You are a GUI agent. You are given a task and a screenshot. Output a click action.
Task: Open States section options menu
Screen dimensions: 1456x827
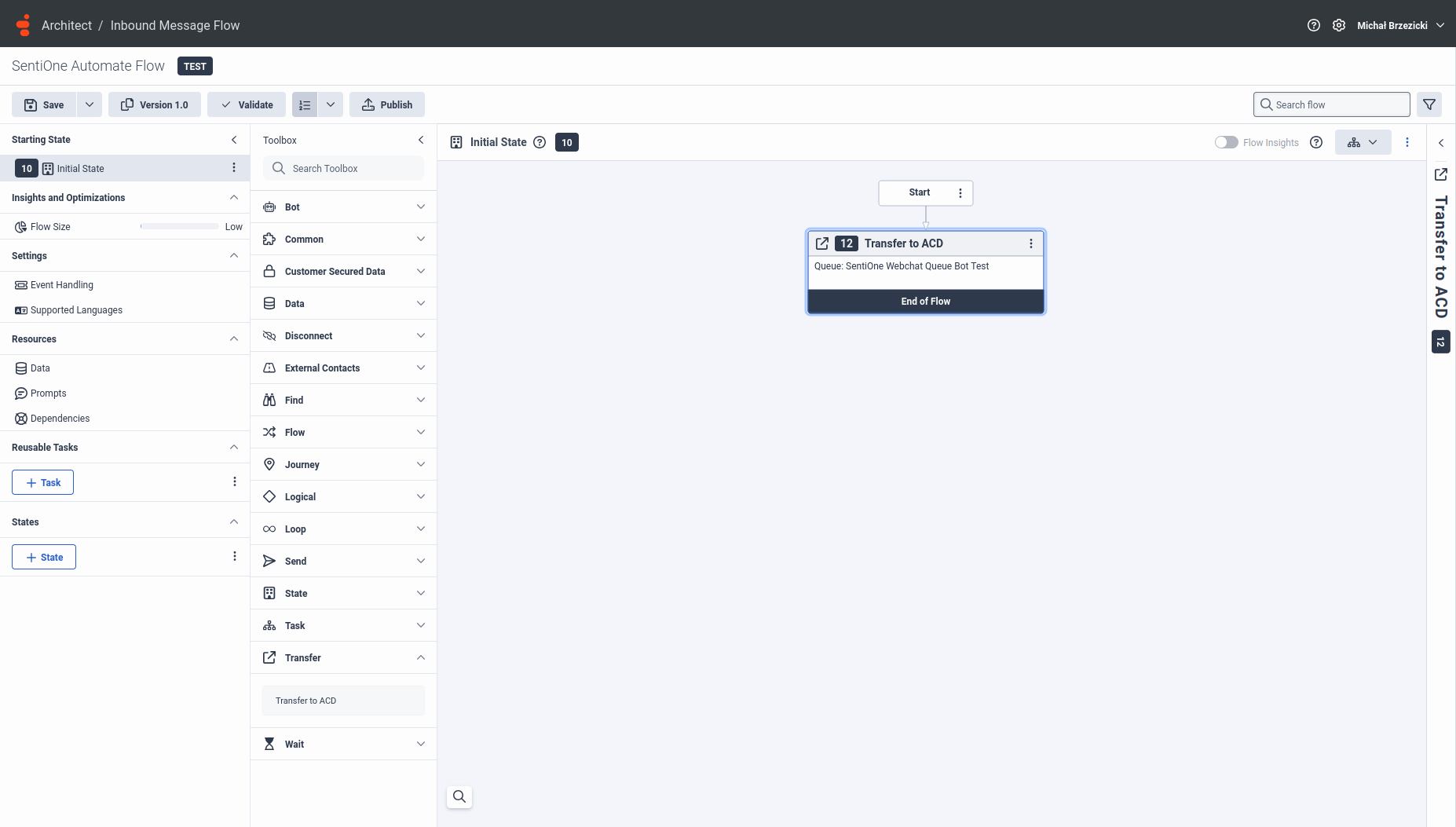[x=235, y=556]
